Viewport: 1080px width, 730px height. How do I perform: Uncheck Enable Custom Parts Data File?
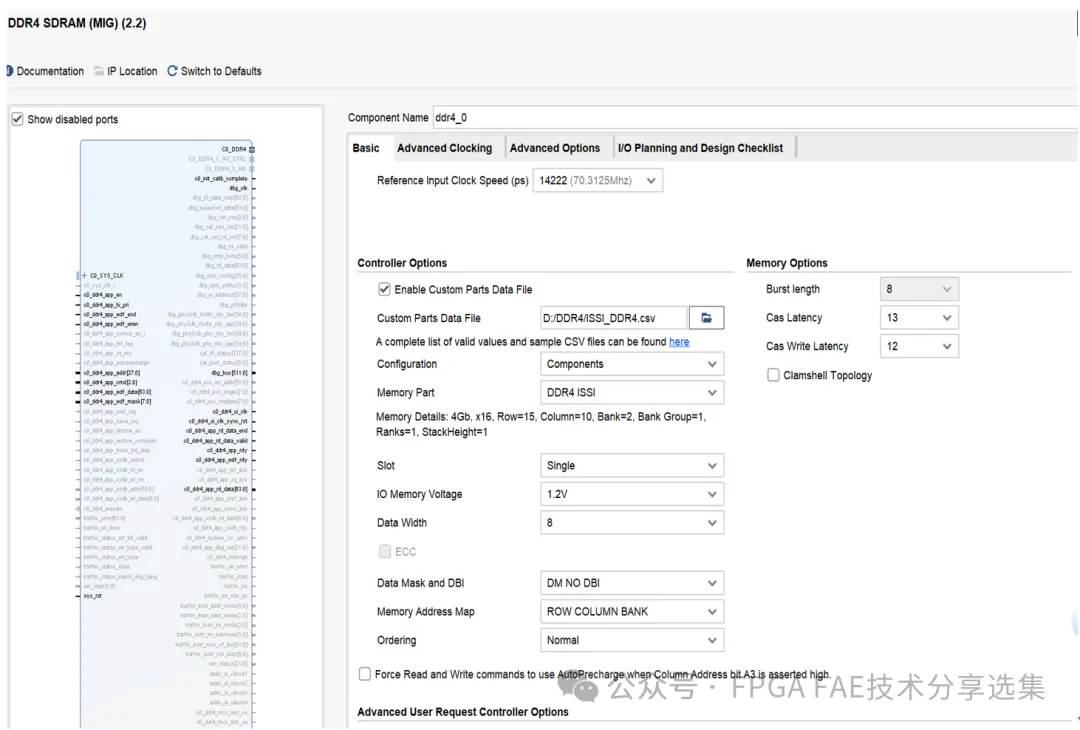(x=384, y=289)
